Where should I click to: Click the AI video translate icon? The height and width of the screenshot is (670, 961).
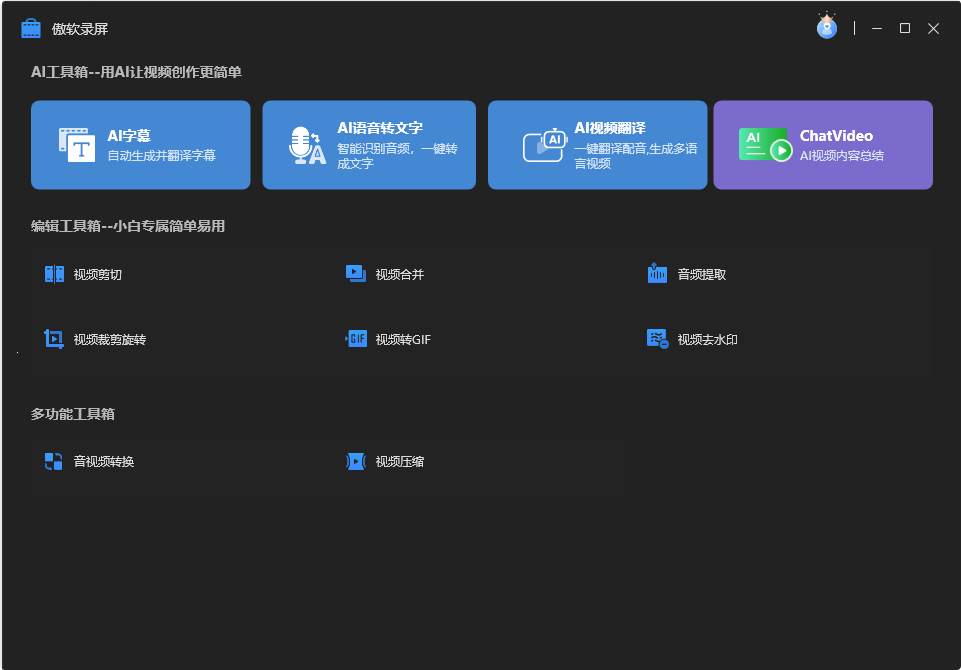pos(545,145)
